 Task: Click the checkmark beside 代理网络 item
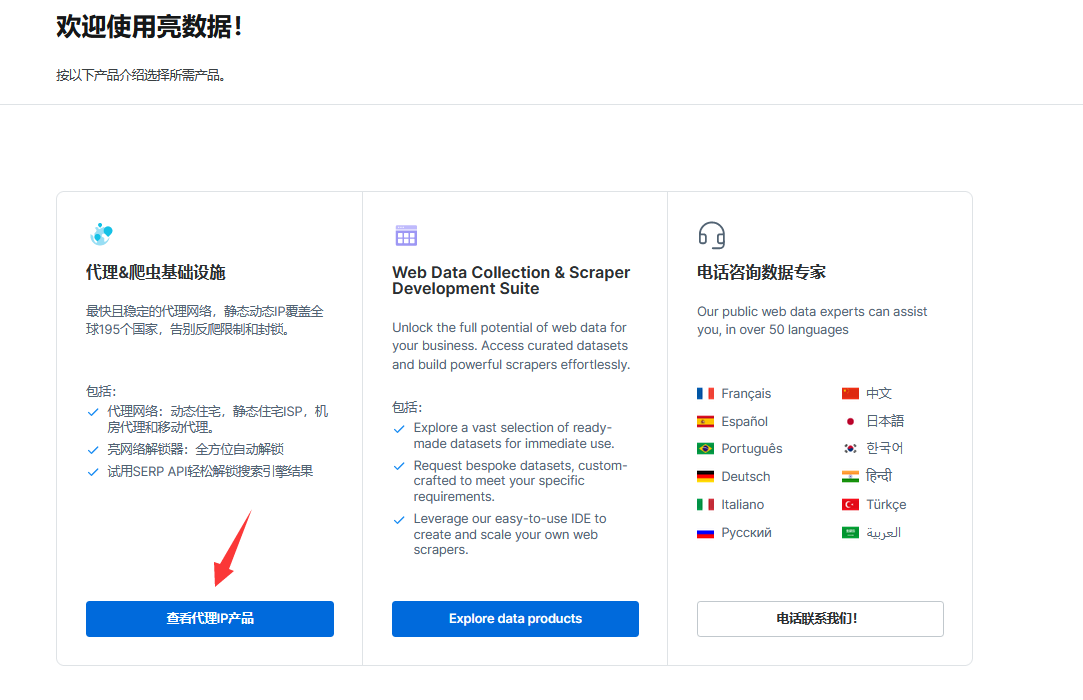(x=93, y=413)
